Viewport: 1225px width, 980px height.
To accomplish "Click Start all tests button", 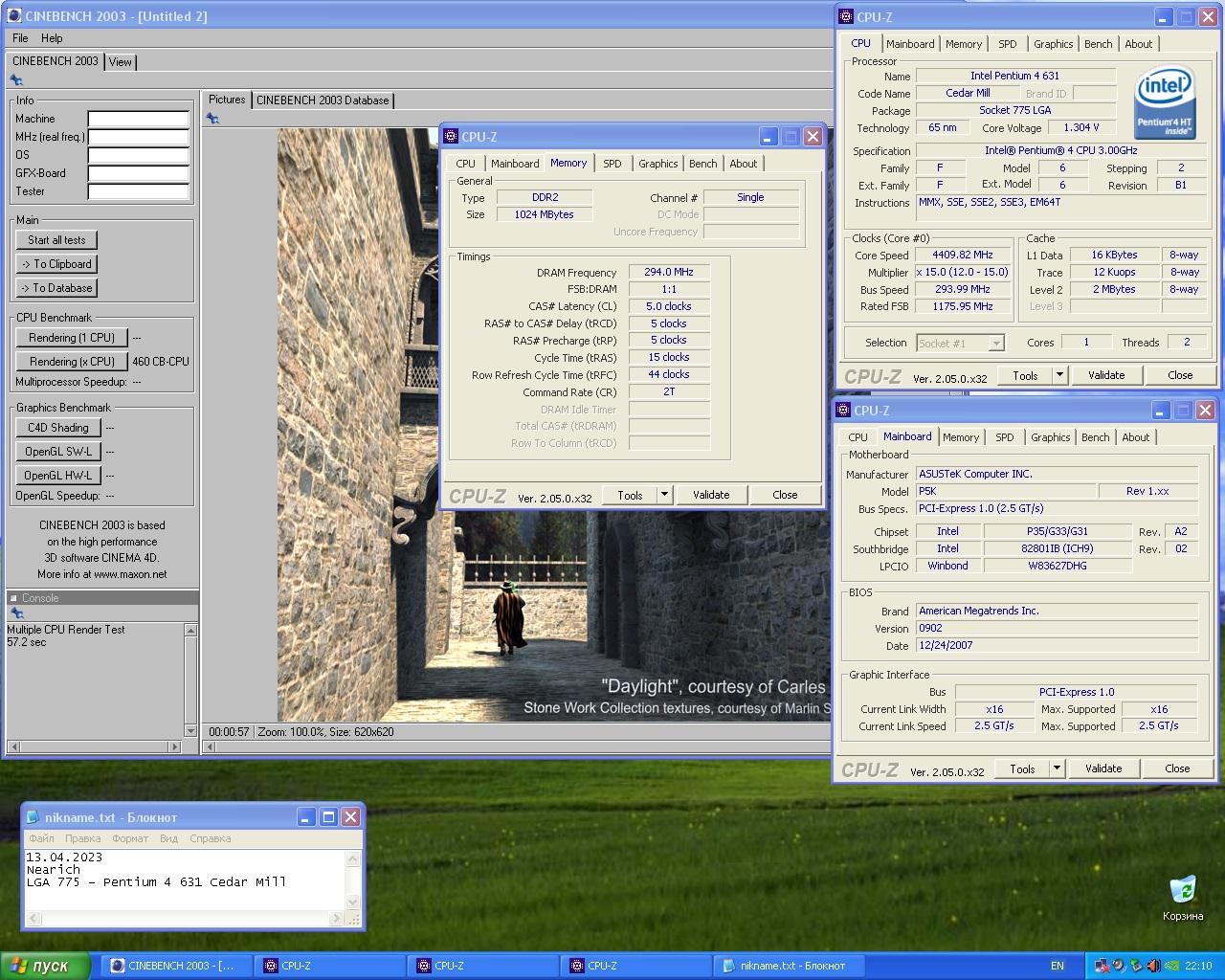I will (56, 240).
